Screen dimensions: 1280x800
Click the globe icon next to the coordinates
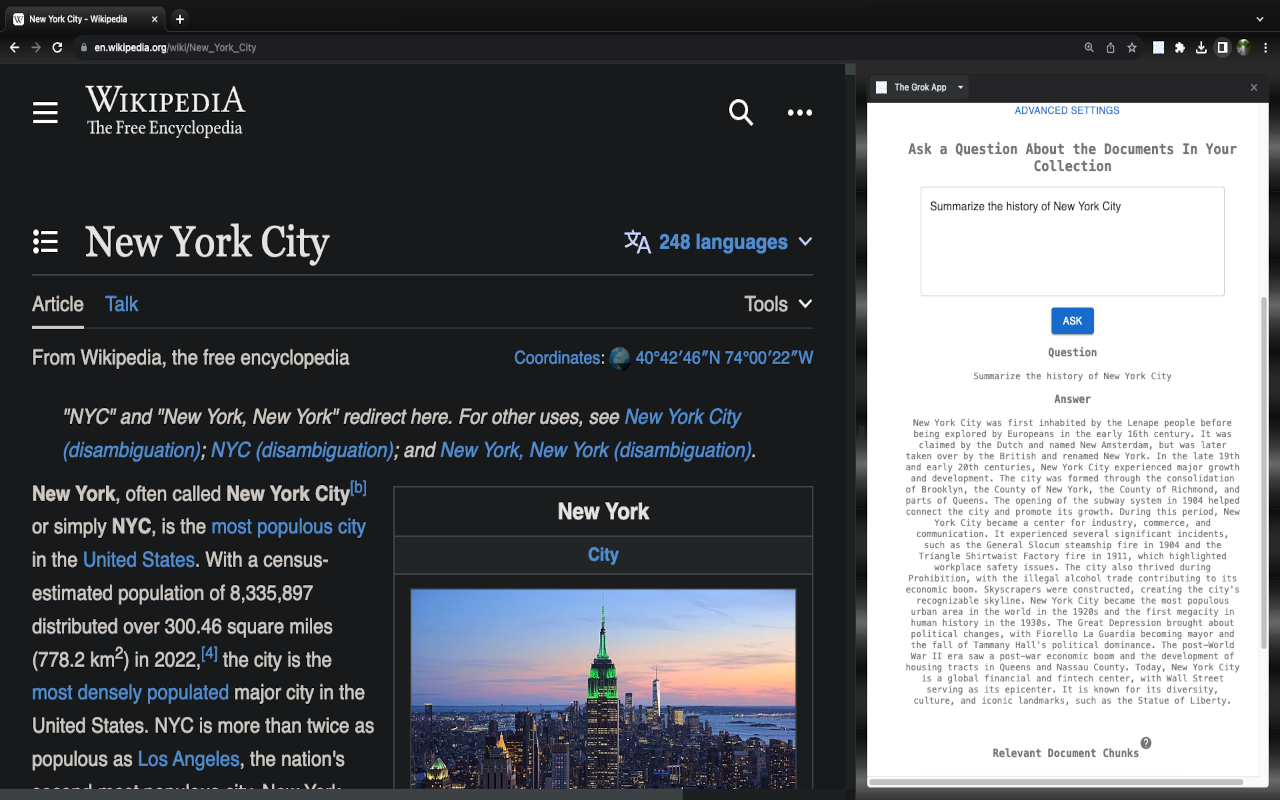[x=620, y=357]
